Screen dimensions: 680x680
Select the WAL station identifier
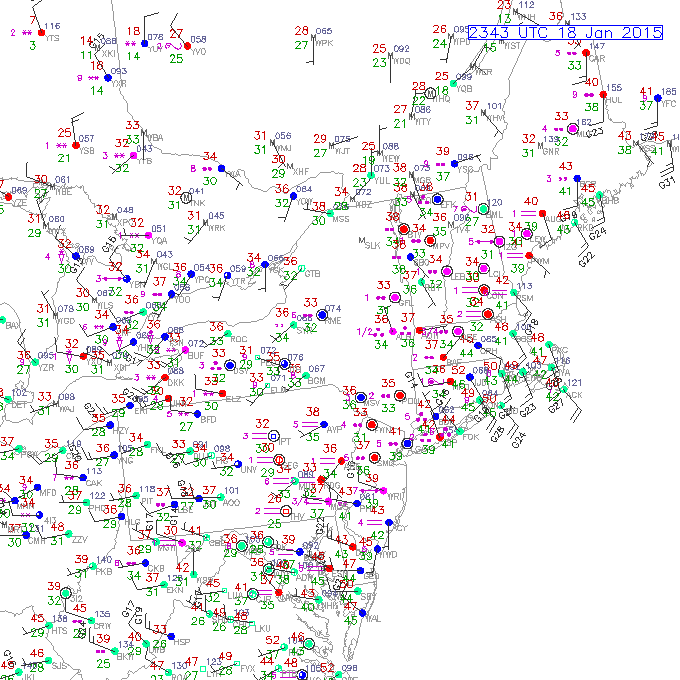[x=373, y=618]
